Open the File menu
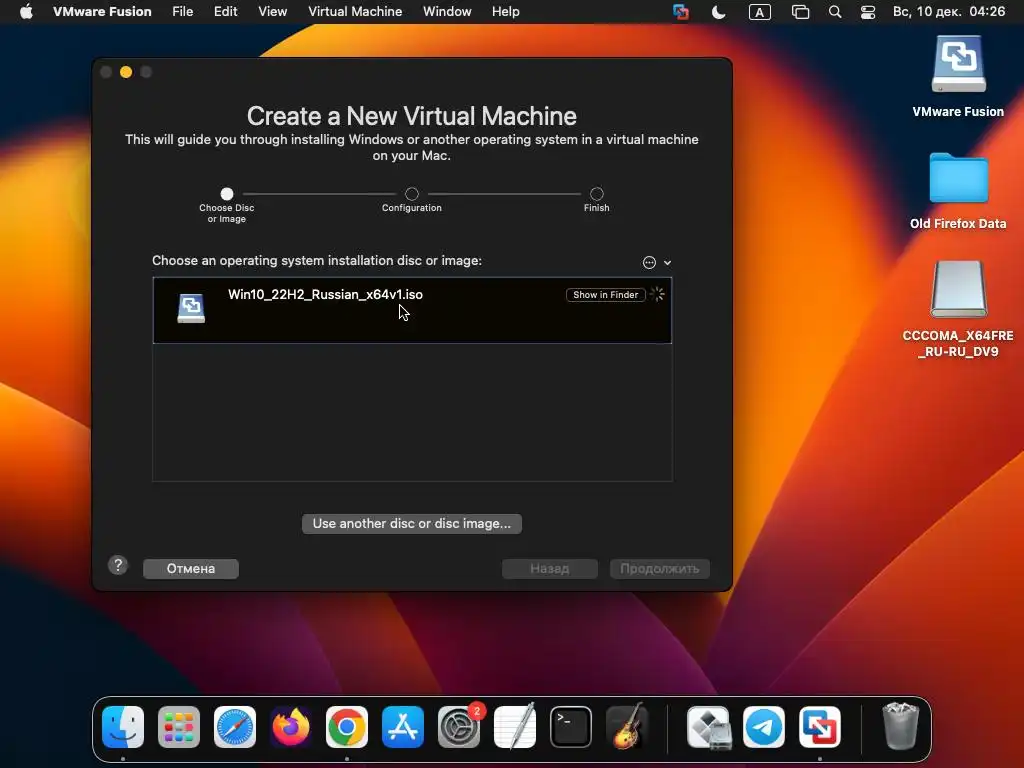1024x768 pixels. pos(182,12)
